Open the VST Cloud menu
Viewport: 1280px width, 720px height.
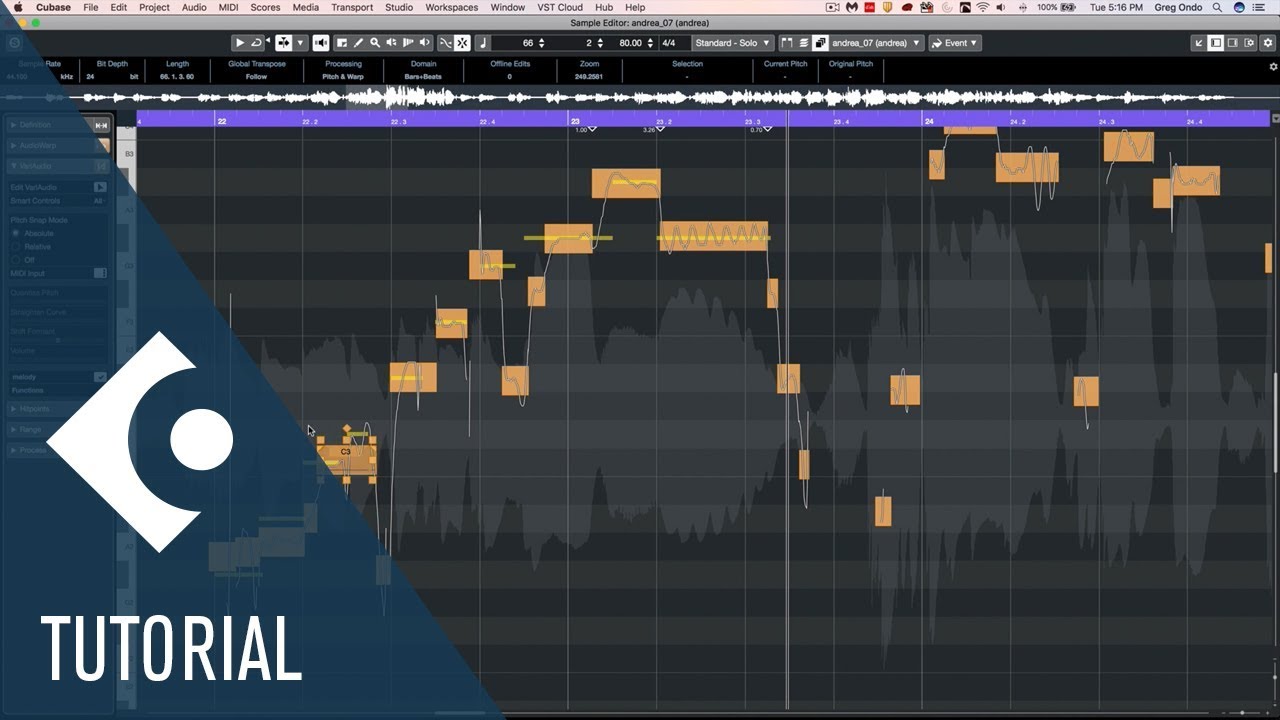pyautogui.click(x=559, y=7)
